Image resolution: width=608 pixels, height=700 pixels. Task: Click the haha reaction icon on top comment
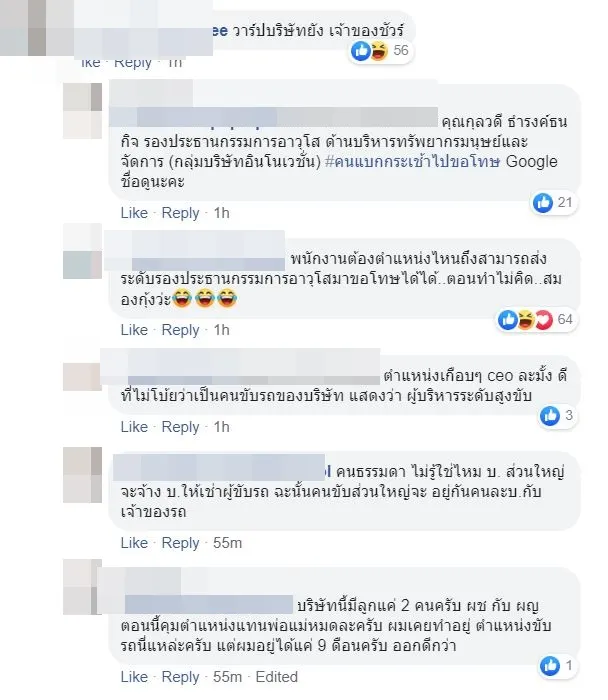379,51
